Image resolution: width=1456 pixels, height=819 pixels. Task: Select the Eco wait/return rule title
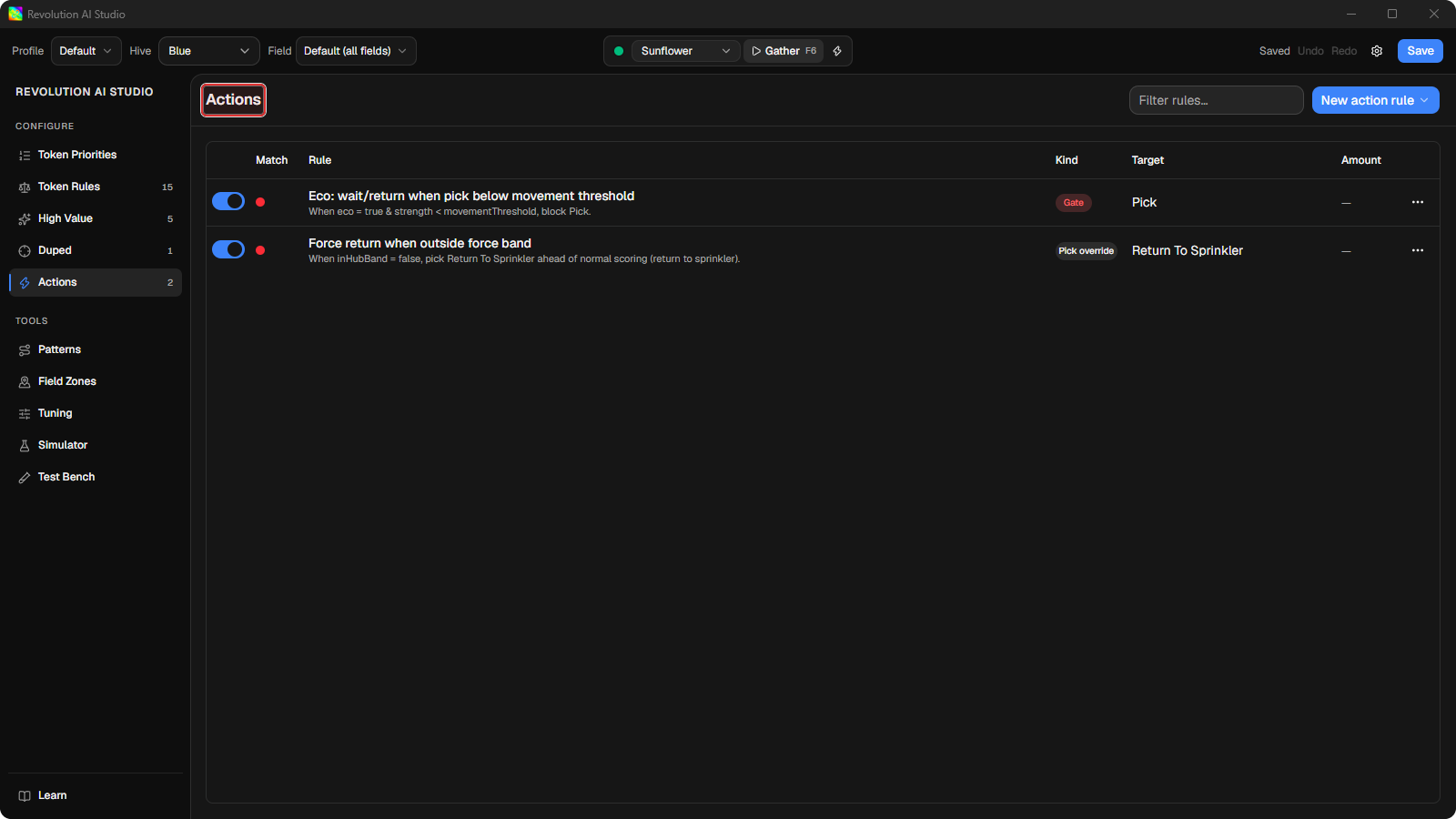coord(471,196)
